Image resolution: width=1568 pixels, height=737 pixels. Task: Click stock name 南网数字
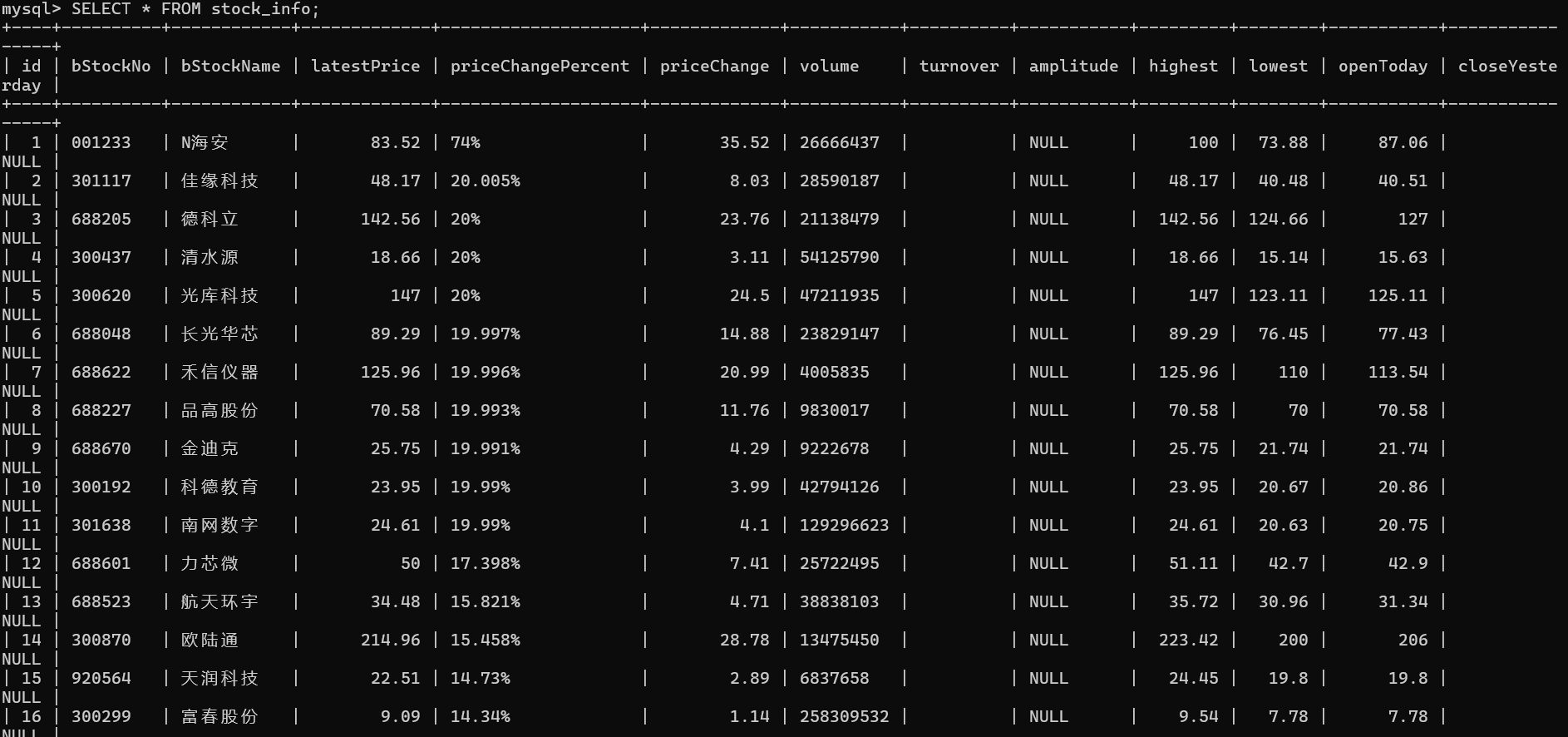[x=219, y=525]
